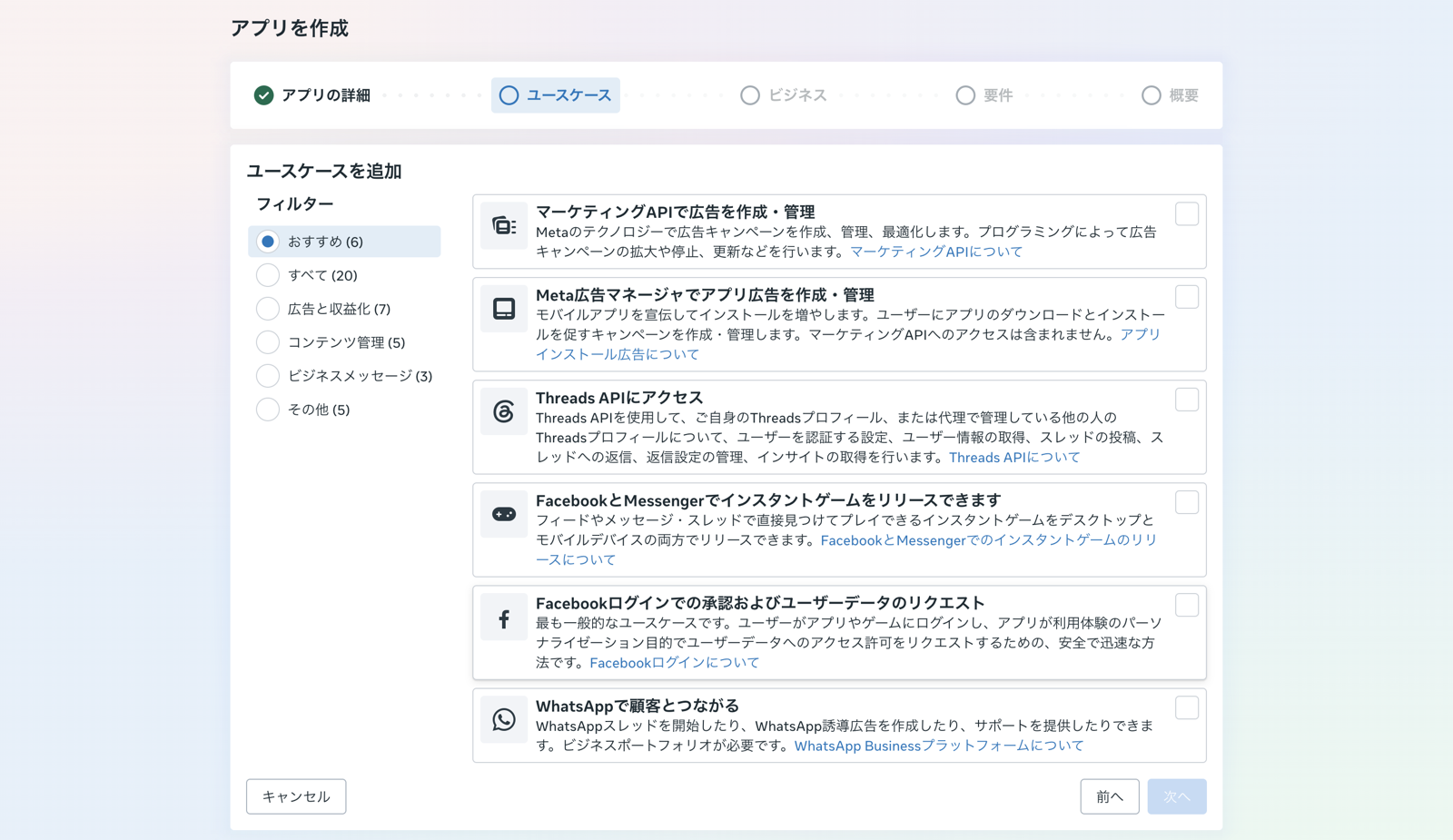Viewport: 1453px width, 840px height.
Task: Click the green check next to アプリの詳細
Action: click(x=263, y=95)
